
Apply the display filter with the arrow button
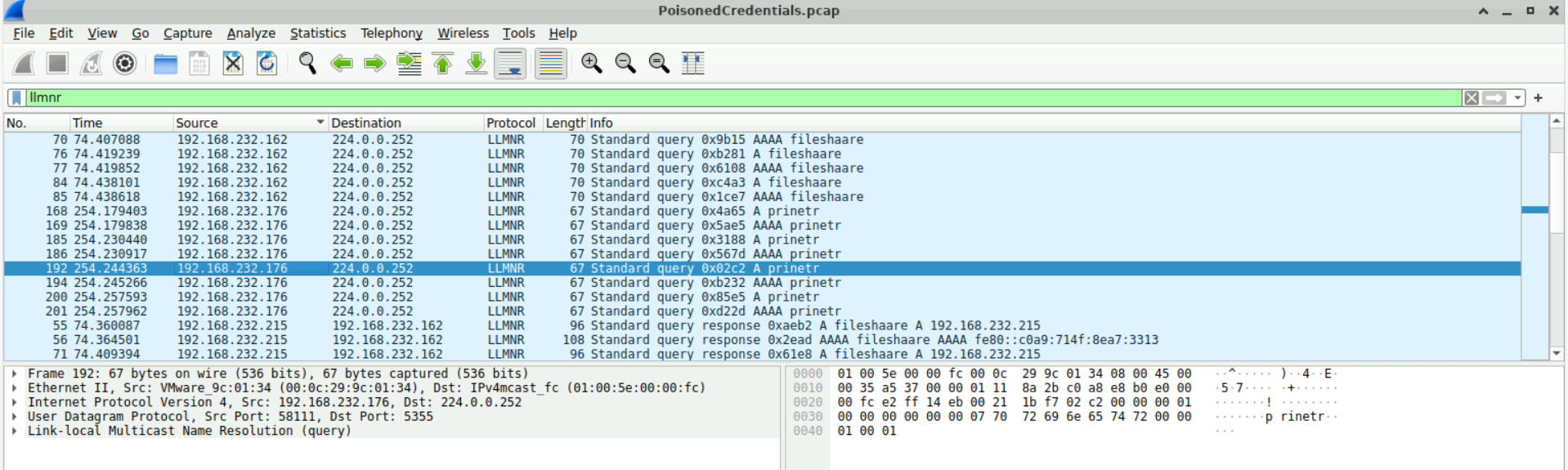coord(1494,98)
